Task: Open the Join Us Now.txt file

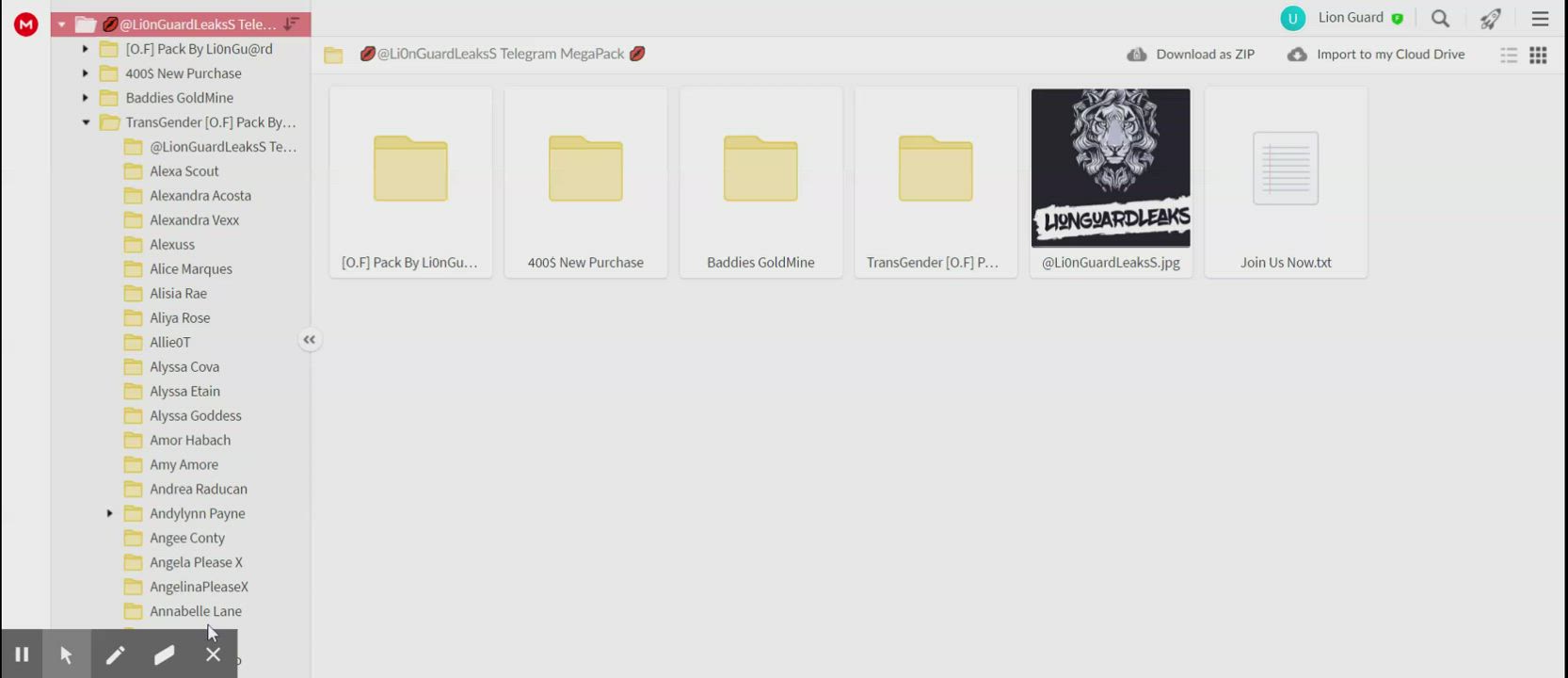Action: pos(1286,183)
